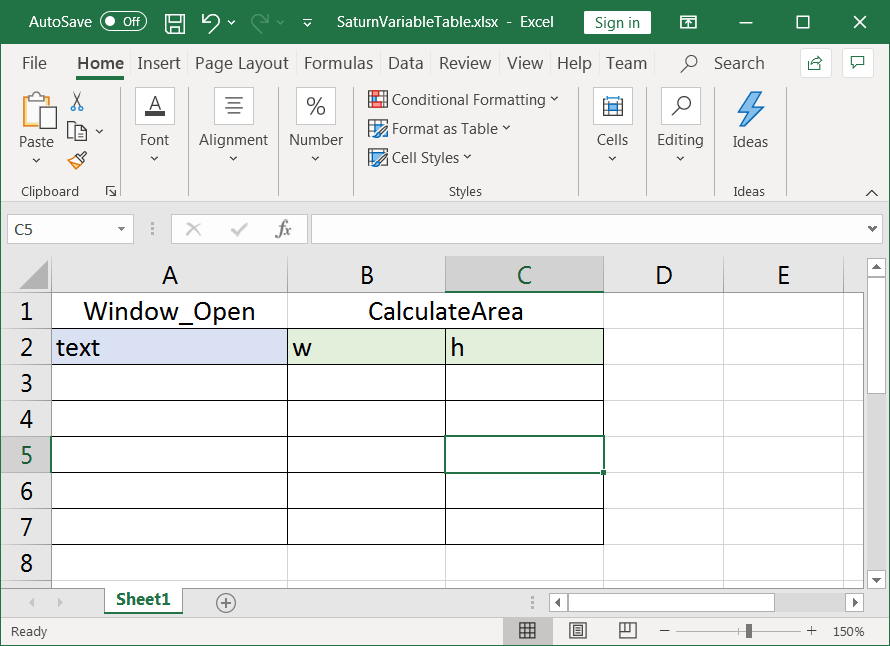Click the Sign in button
The height and width of the screenshot is (646, 890).
pos(617,23)
